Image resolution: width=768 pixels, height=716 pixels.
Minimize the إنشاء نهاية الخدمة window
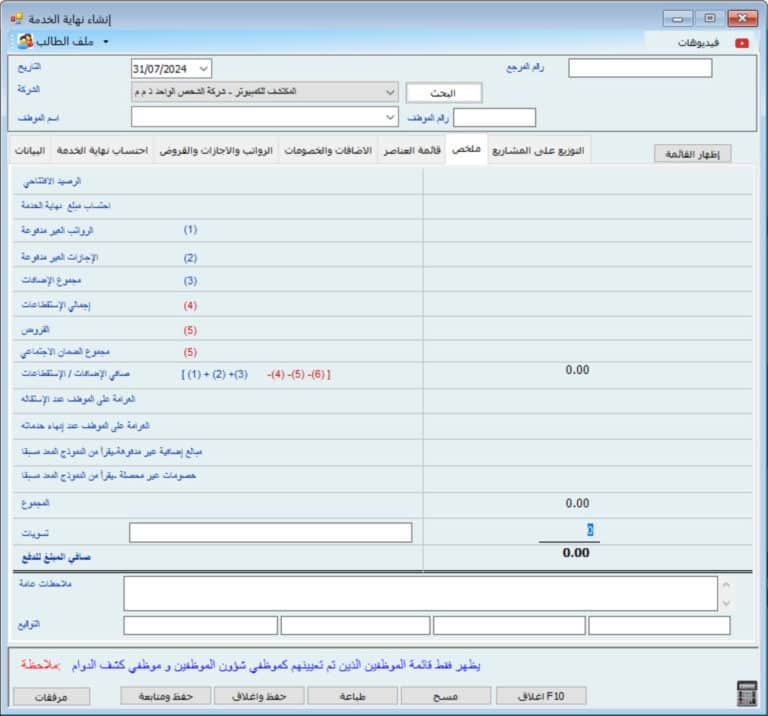click(678, 19)
